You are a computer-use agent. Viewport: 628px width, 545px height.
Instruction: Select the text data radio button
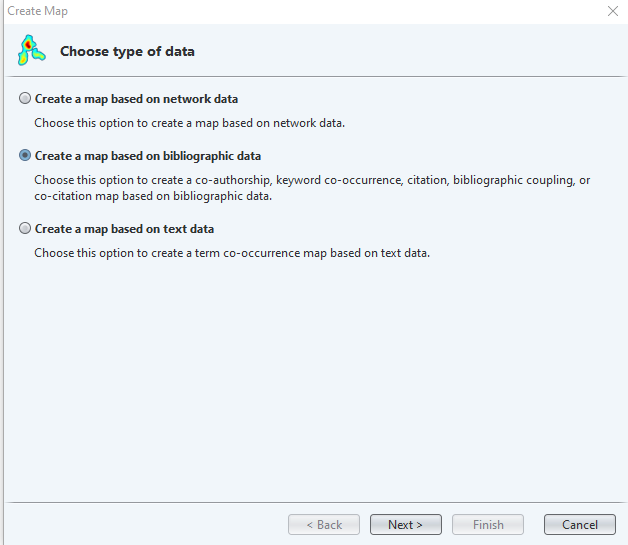point(25,229)
